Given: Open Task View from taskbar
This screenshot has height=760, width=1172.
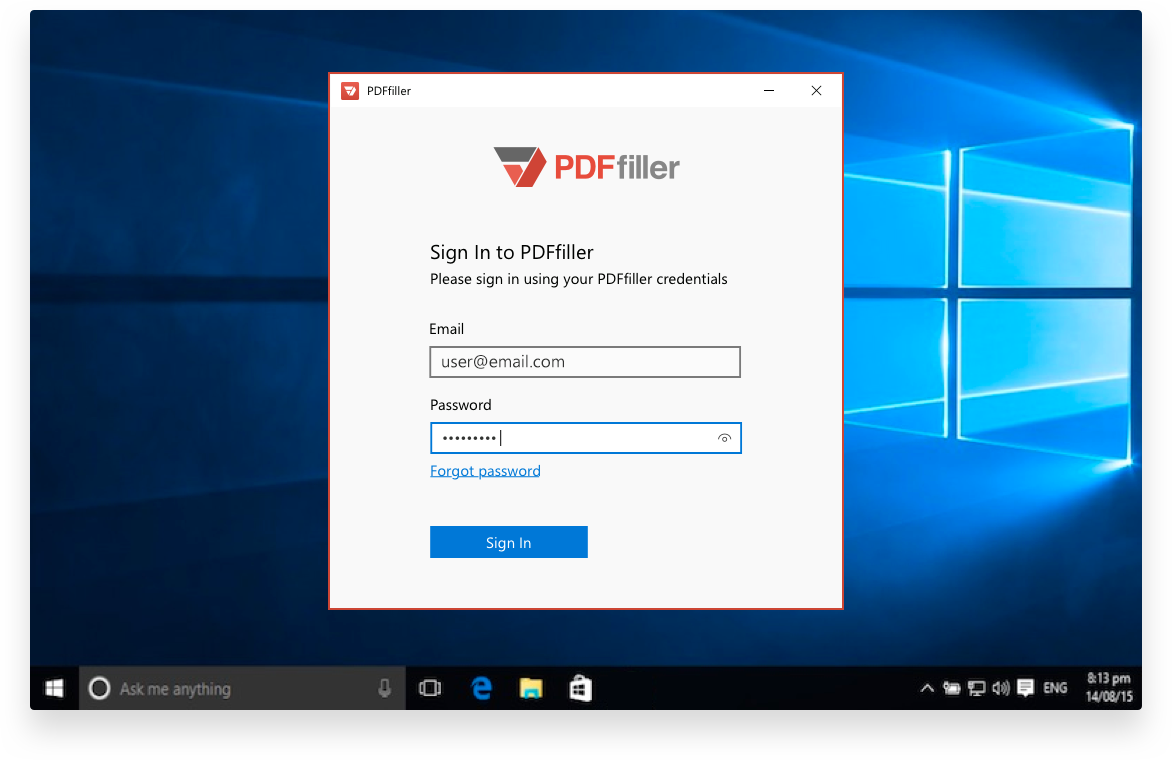Looking at the screenshot, I should [431, 688].
